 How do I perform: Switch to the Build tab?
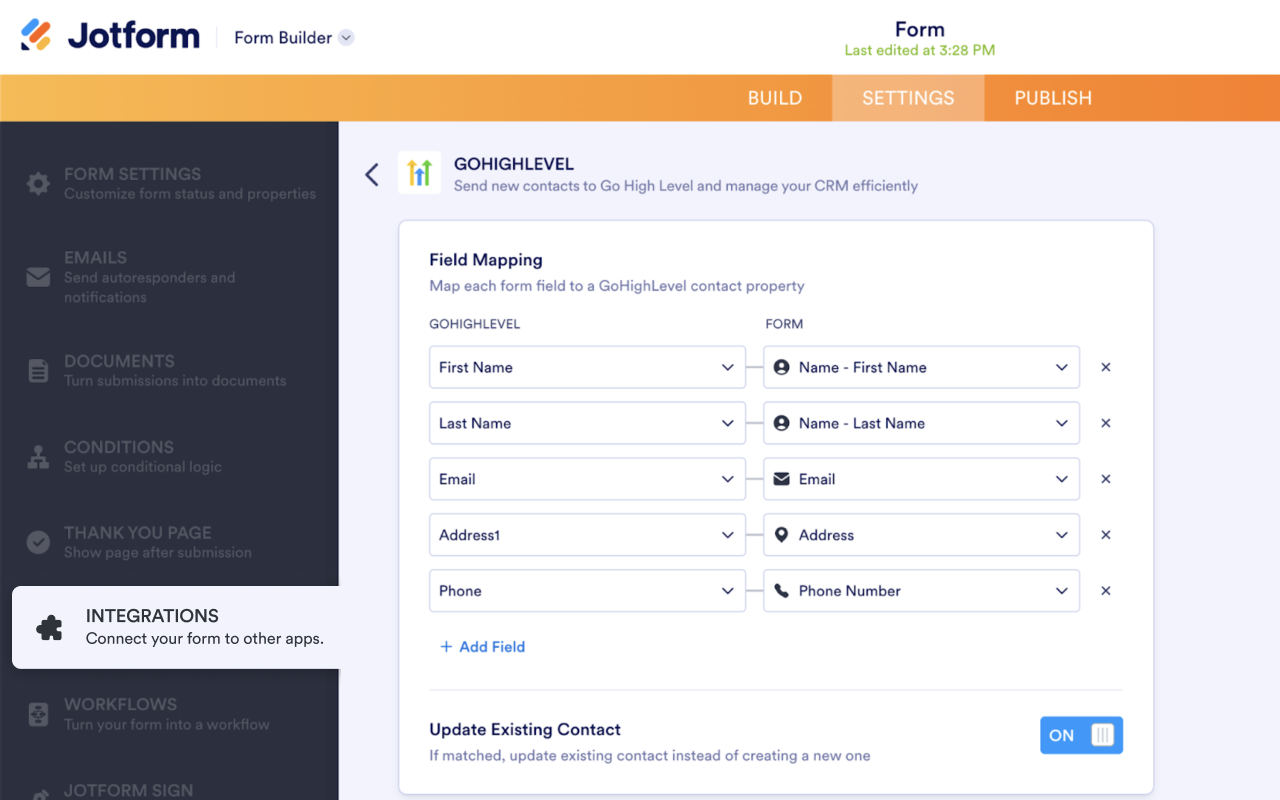(775, 98)
